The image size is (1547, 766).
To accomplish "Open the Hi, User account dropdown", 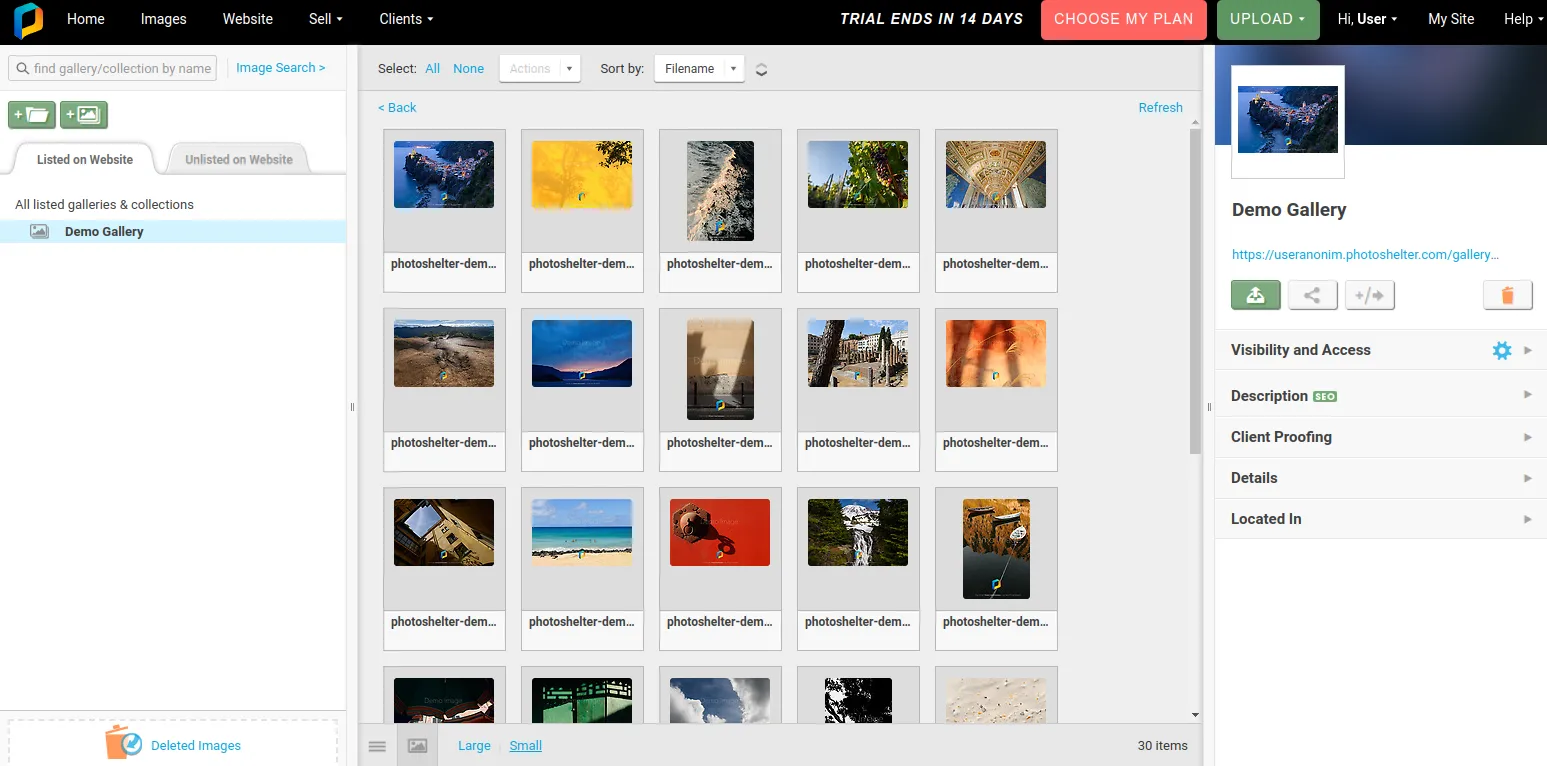I will click(1367, 19).
